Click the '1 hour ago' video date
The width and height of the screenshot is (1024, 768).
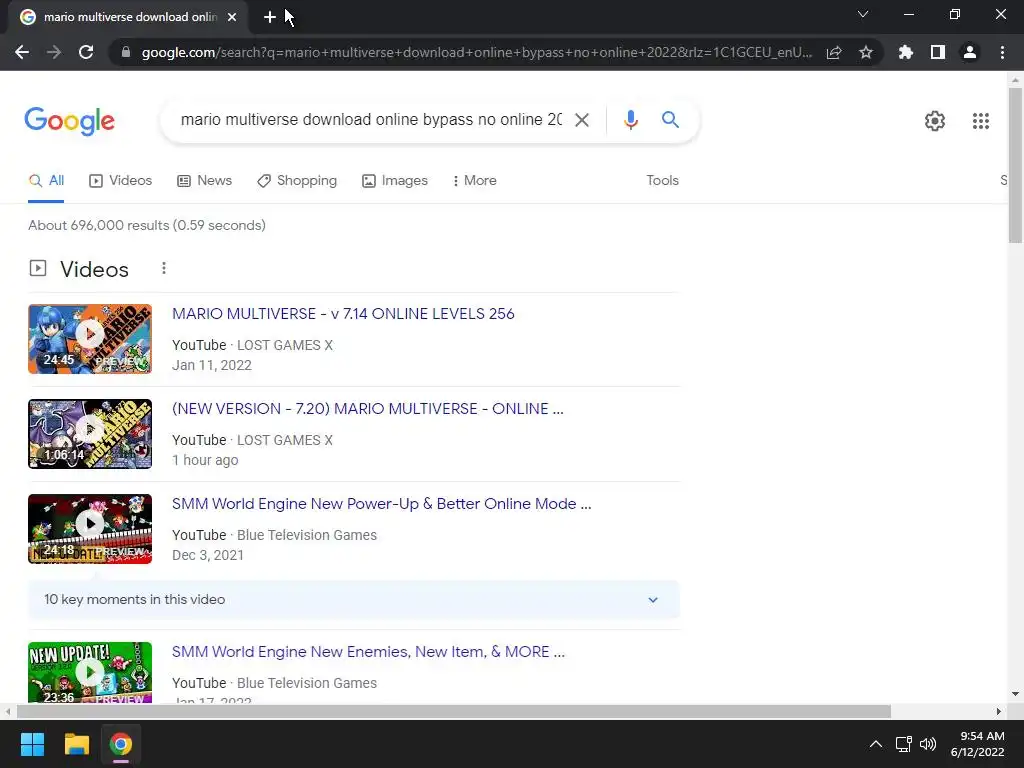(205, 460)
